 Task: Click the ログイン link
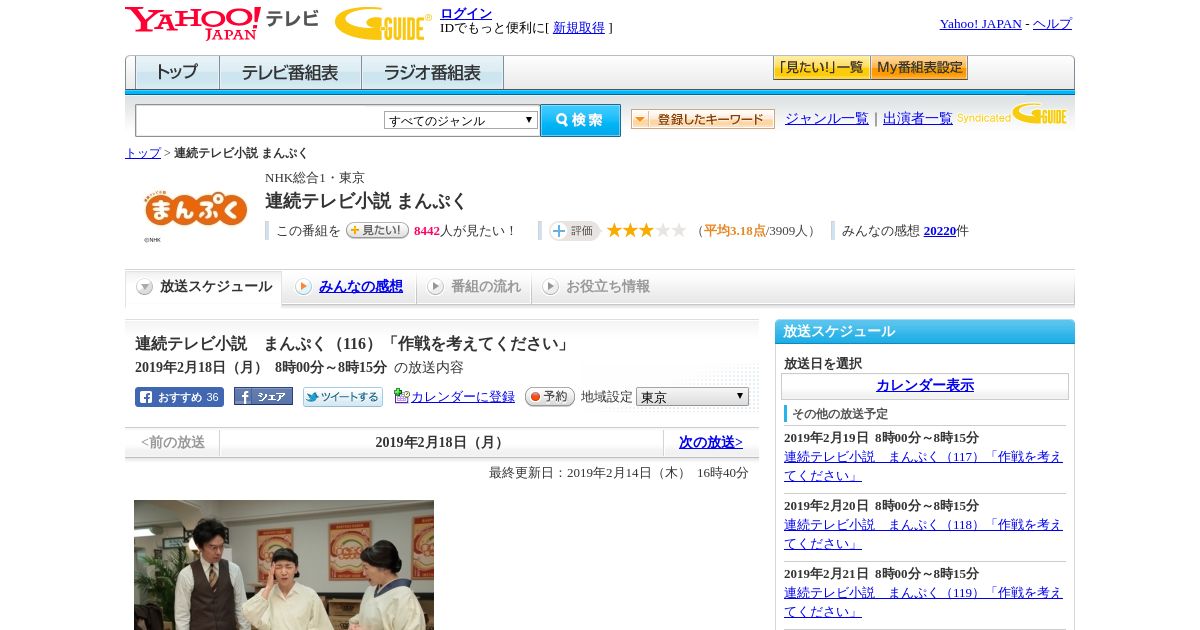coord(466,13)
